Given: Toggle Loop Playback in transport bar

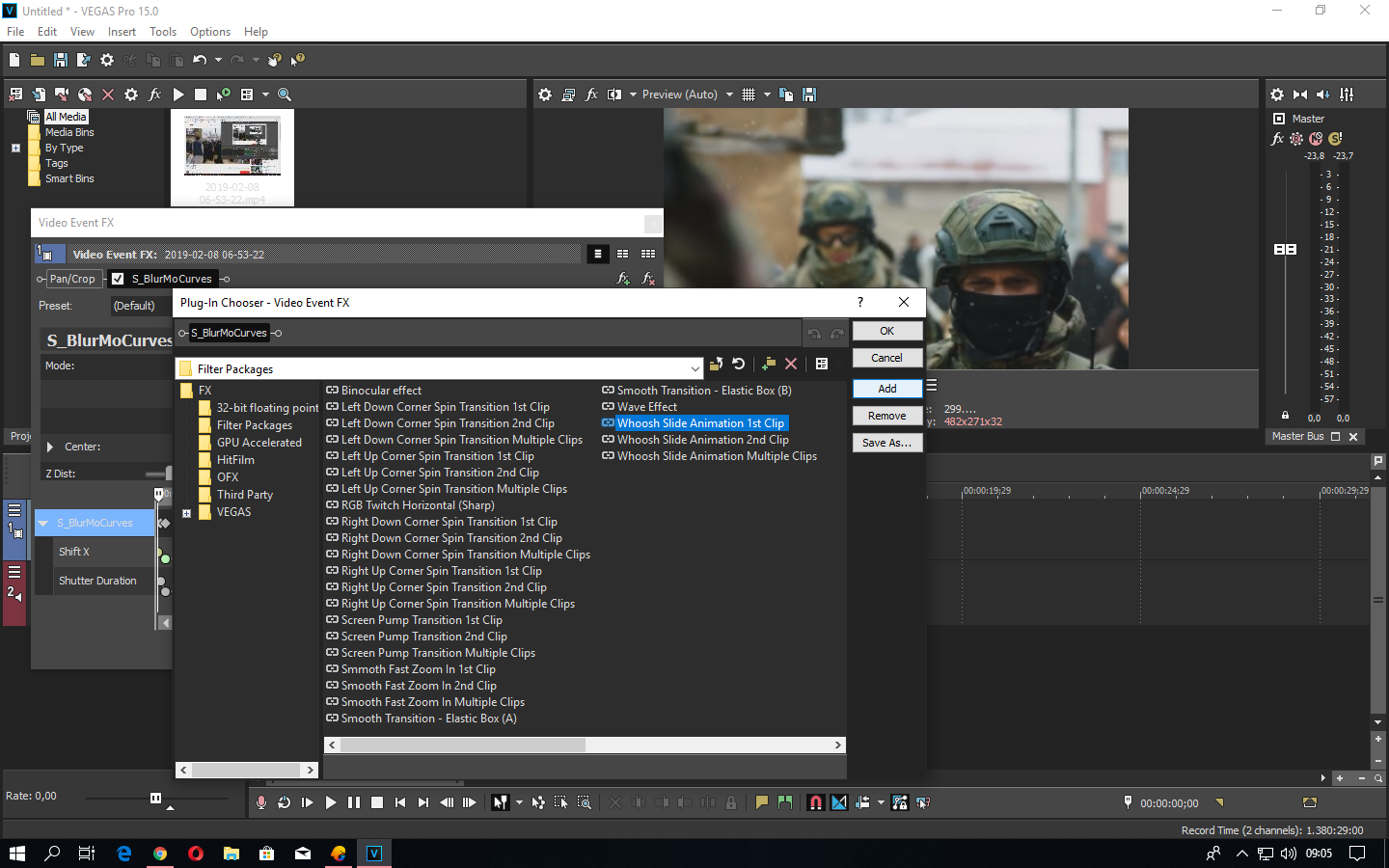Looking at the screenshot, I should click(285, 802).
